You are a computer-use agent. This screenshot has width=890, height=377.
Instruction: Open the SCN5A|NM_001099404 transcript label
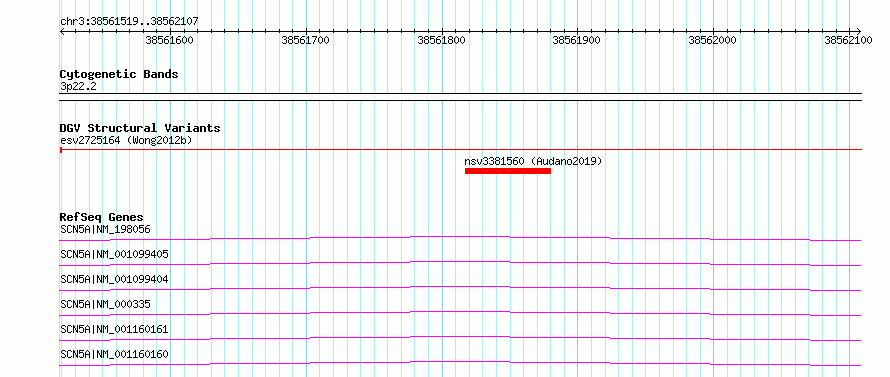pos(114,279)
